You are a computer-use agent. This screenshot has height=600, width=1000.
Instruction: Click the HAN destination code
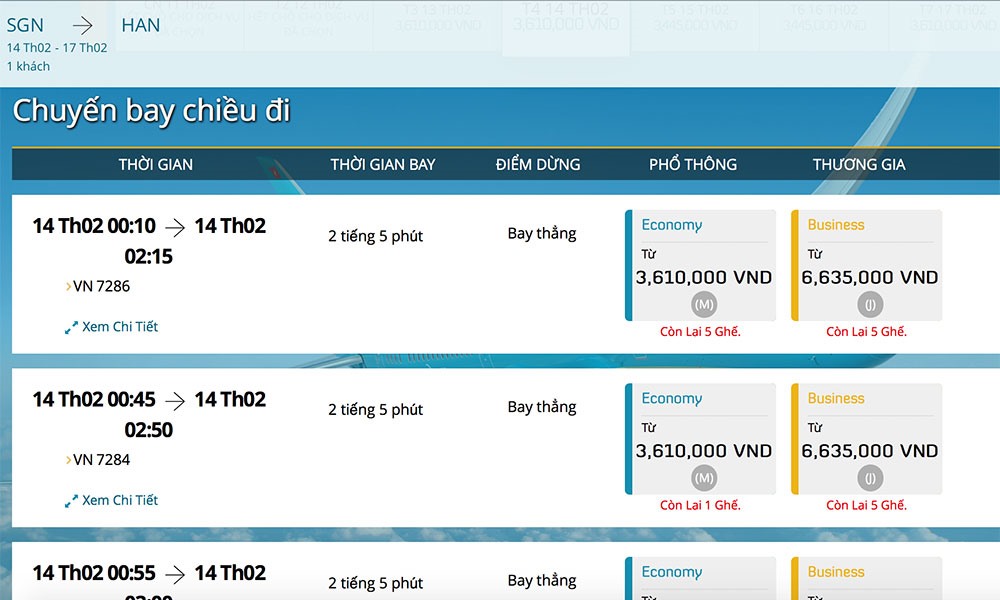[141, 26]
